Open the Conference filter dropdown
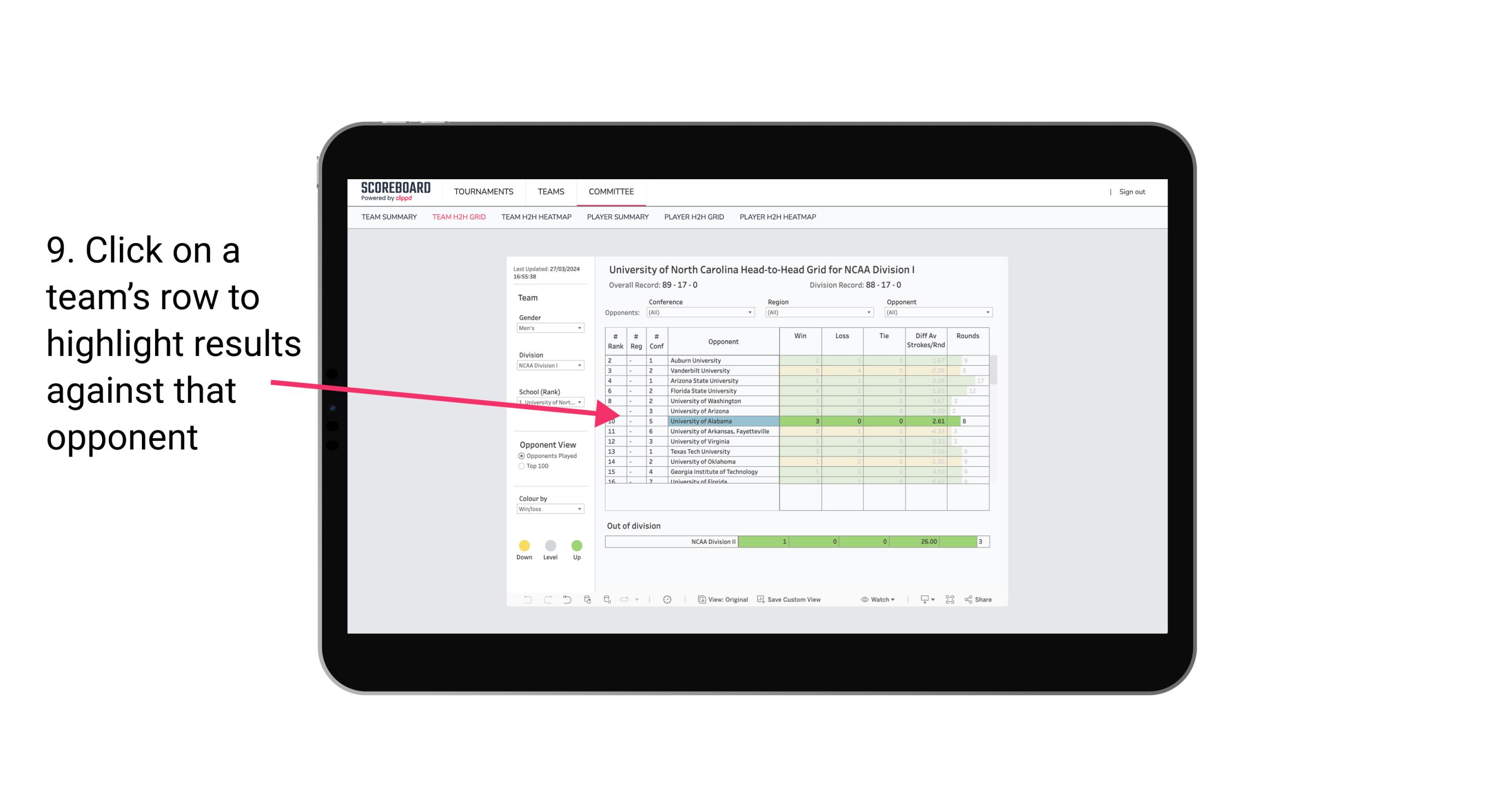The height and width of the screenshot is (812, 1510). pos(749,312)
